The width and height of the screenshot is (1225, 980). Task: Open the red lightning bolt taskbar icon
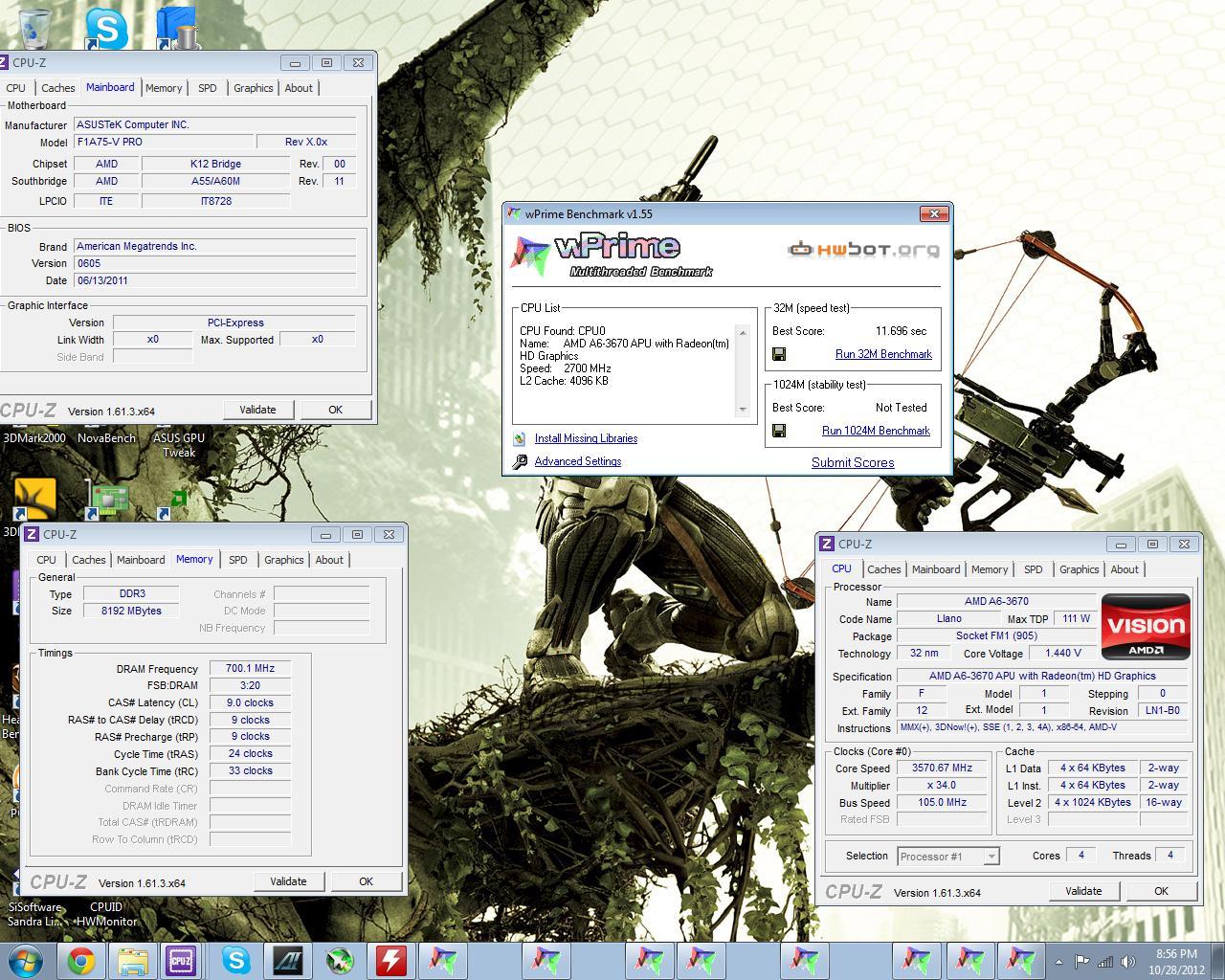[x=390, y=960]
